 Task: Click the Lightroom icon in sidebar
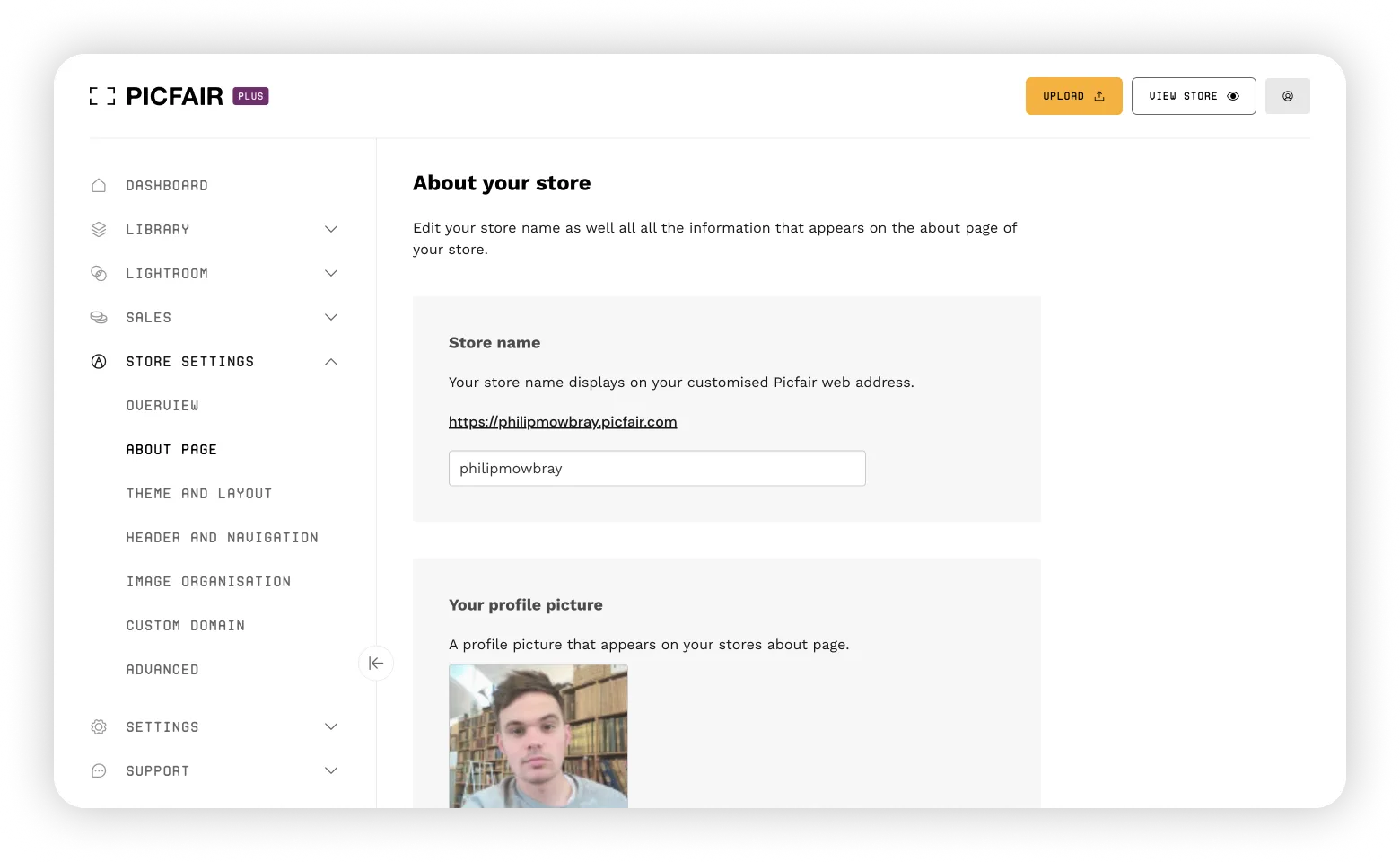click(x=99, y=273)
